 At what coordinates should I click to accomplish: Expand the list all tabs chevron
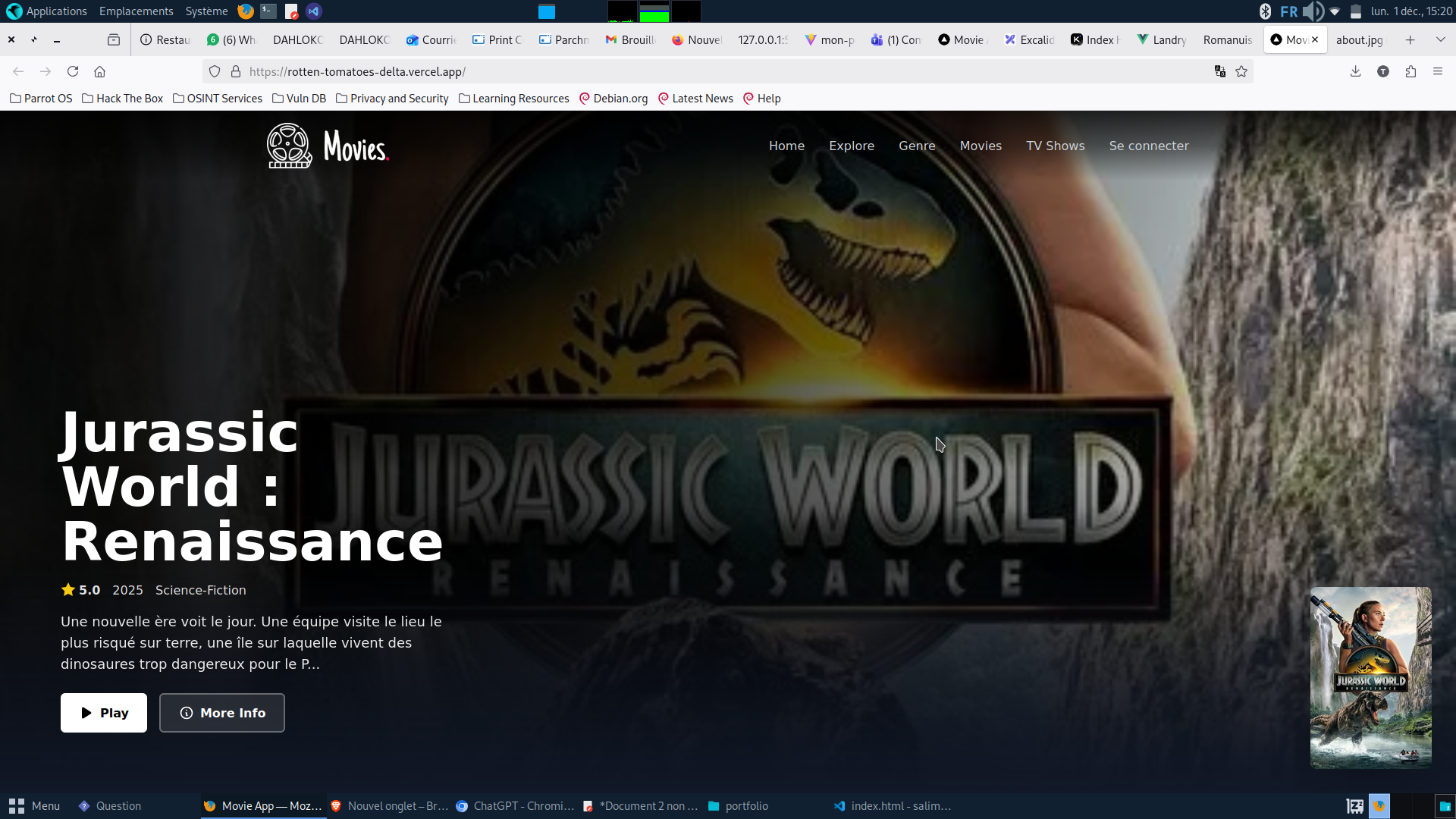click(1440, 40)
